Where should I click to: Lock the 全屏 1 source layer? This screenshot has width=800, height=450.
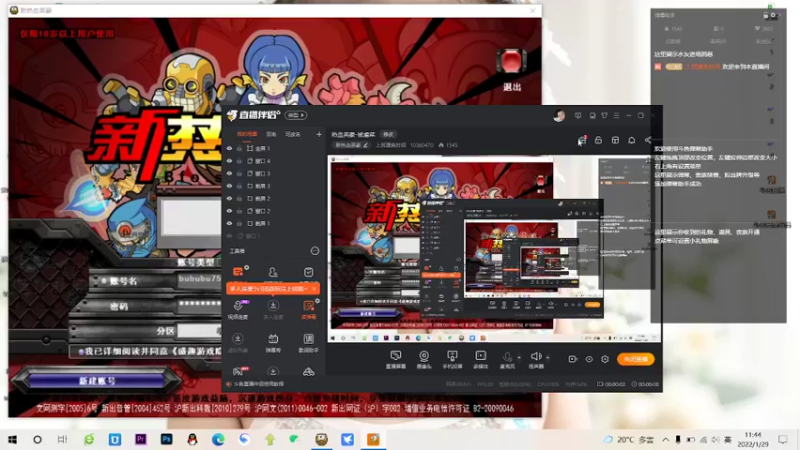point(239,148)
